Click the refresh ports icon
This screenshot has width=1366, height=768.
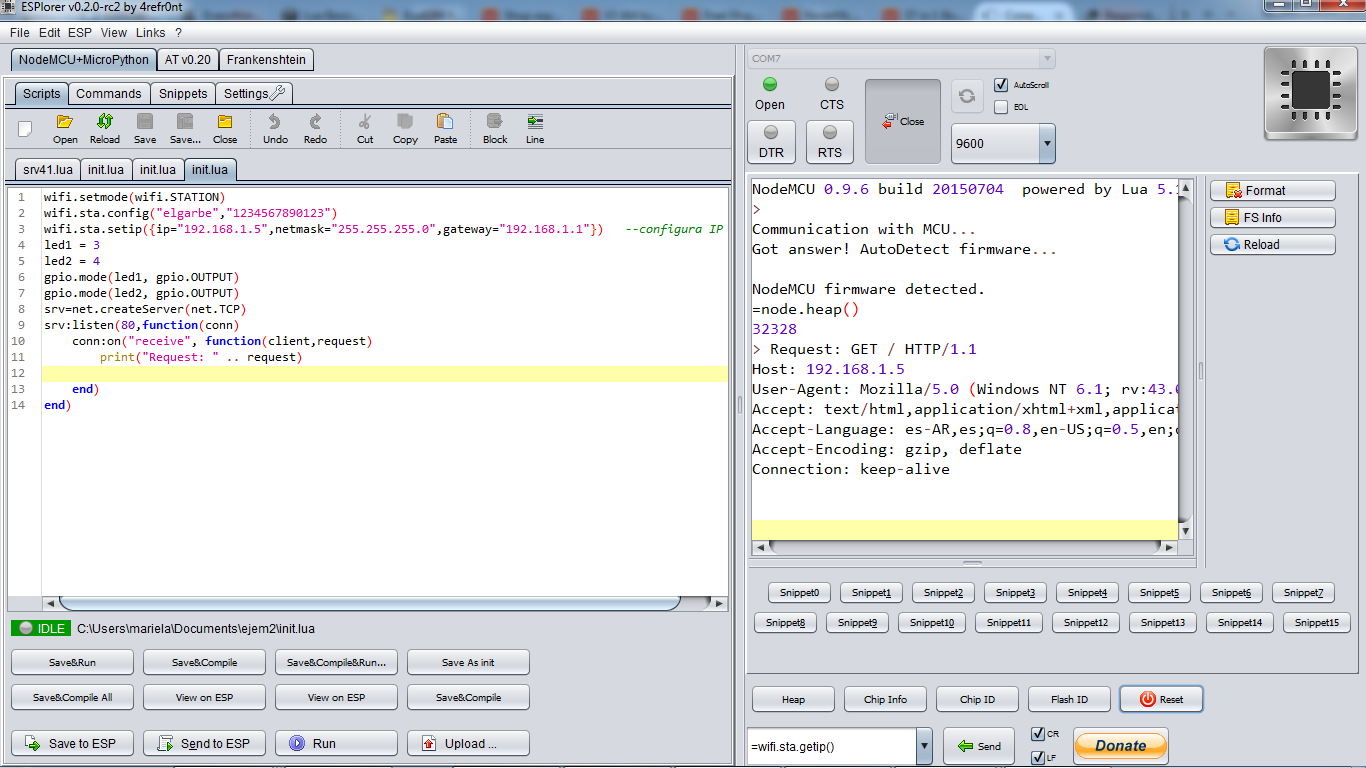(x=967, y=96)
